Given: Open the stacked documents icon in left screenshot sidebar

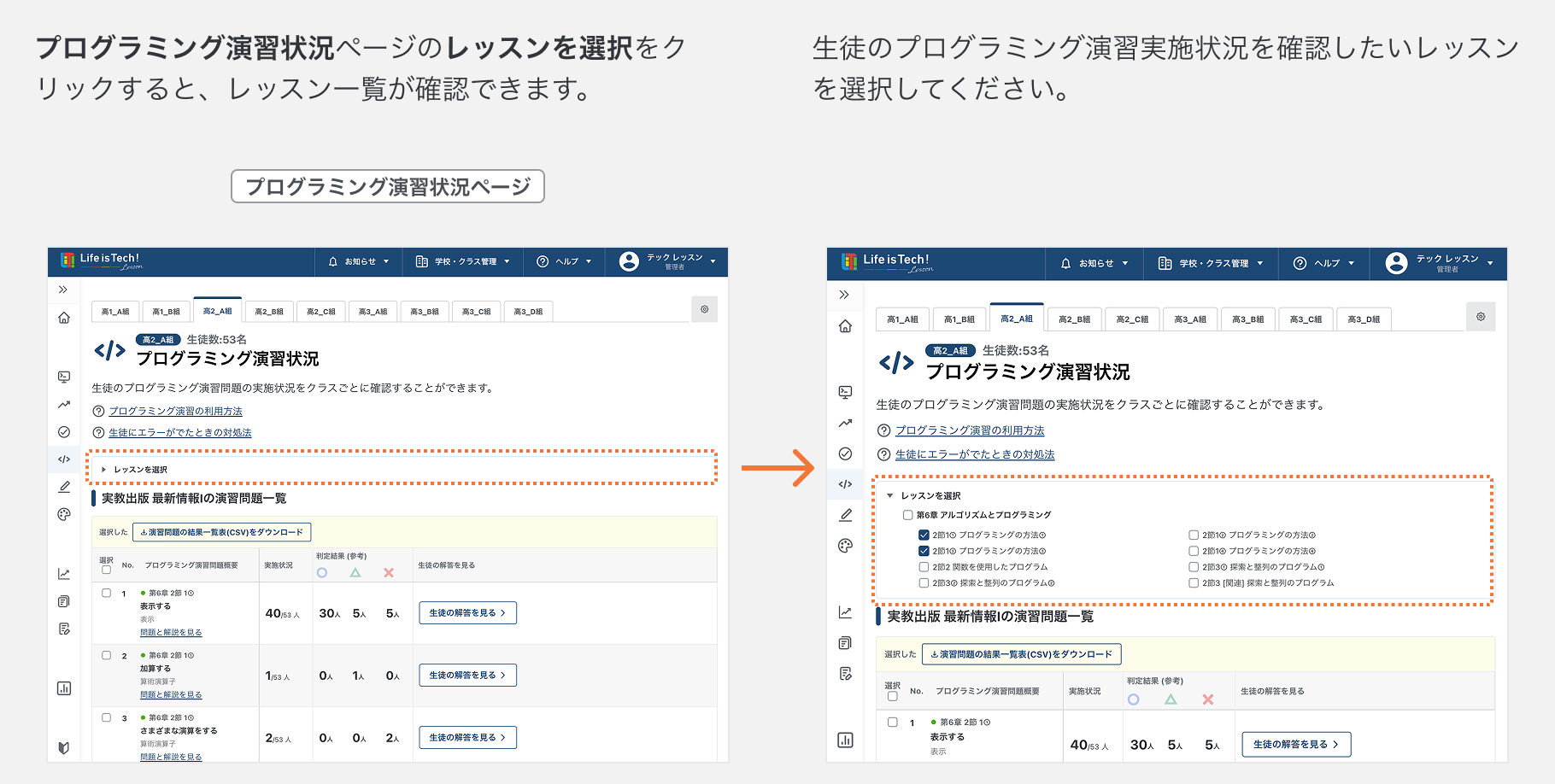Looking at the screenshot, I should point(64,601).
